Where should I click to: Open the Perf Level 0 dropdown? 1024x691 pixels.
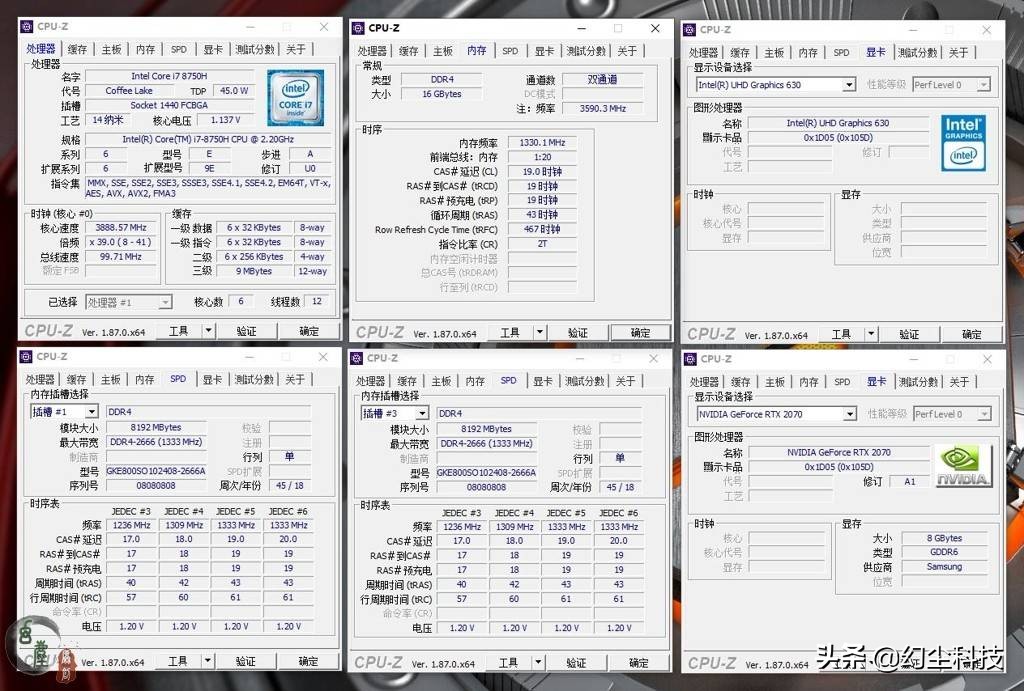tap(986, 84)
